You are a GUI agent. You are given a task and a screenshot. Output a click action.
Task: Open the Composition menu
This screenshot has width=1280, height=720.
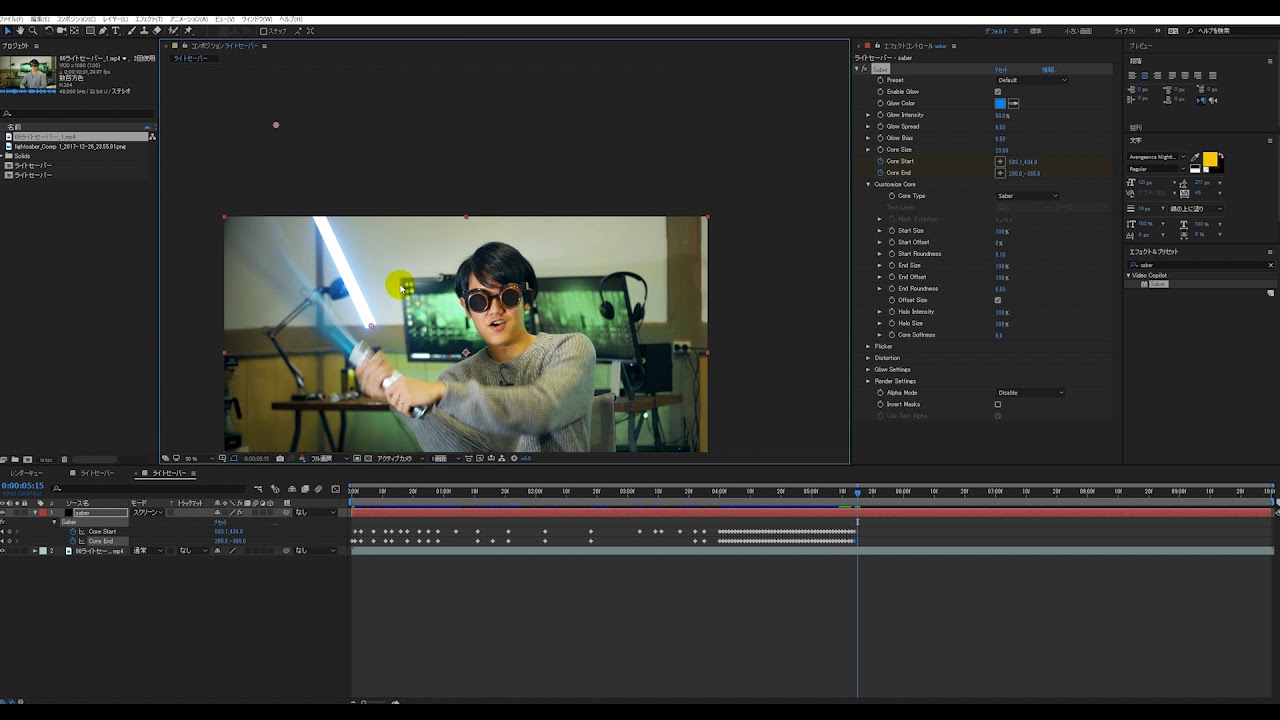76,19
